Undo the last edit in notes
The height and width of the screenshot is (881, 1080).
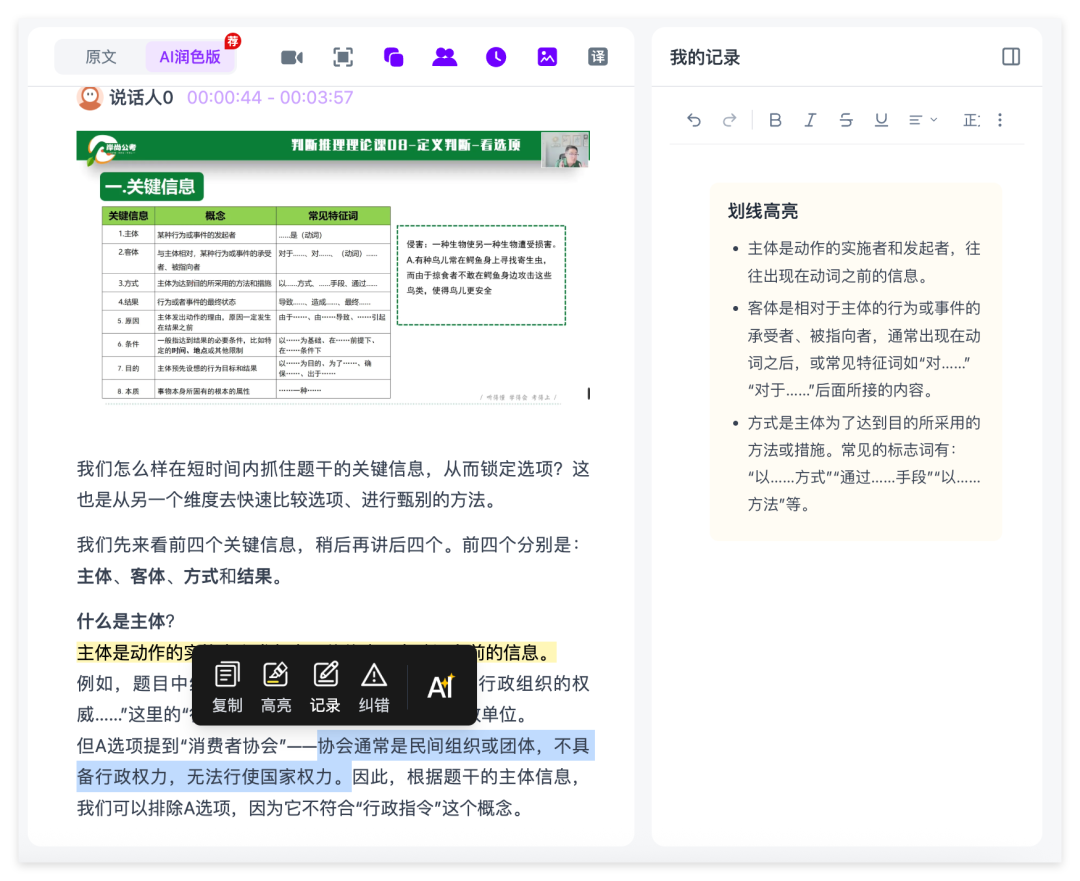click(694, 121)
